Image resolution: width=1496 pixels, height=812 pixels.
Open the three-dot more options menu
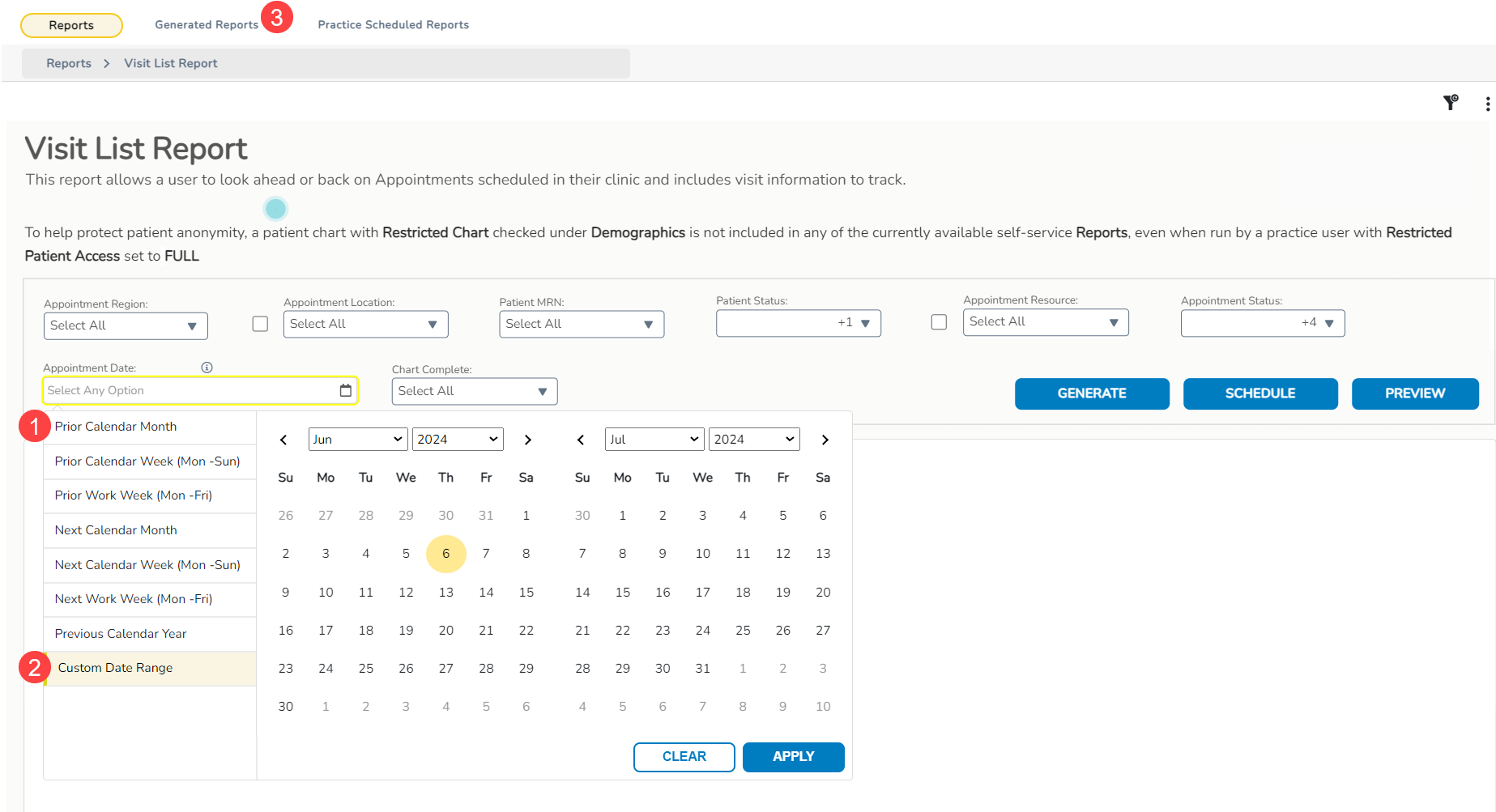tap(1487, 104)
